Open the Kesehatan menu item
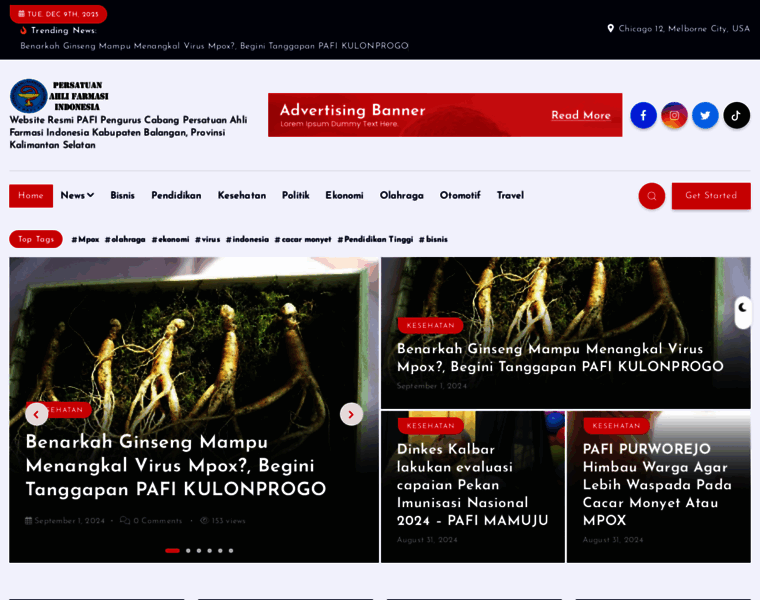This screenshot has width=760, height=600. pyautogui.click(x=241, y=195)
